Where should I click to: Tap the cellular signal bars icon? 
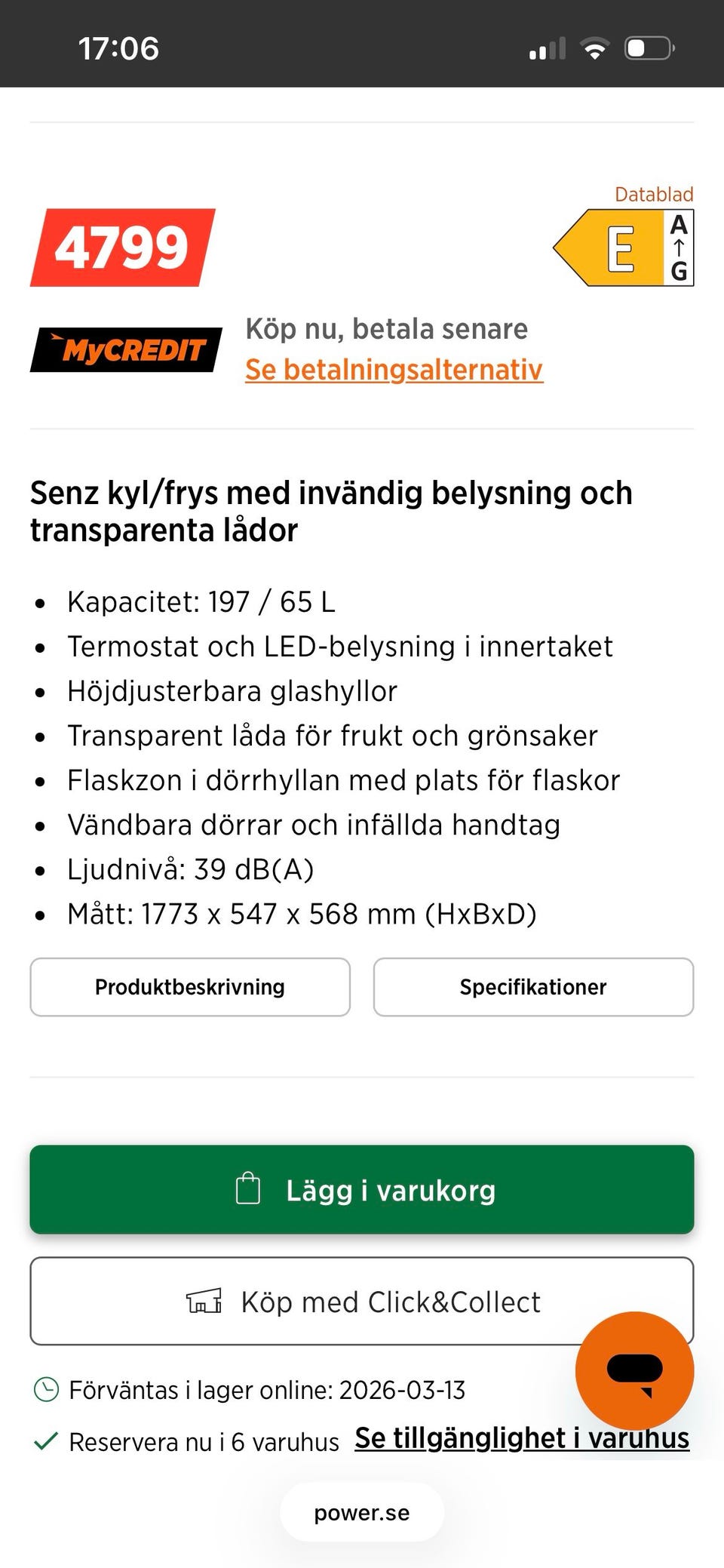click(x=548, y=49)
